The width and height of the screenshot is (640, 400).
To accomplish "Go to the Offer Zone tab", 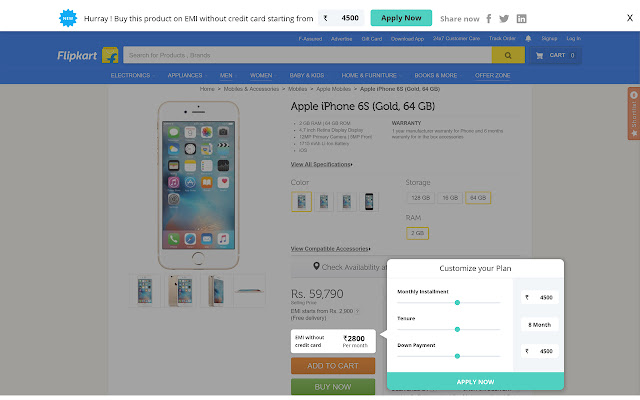I will (492, 75).
